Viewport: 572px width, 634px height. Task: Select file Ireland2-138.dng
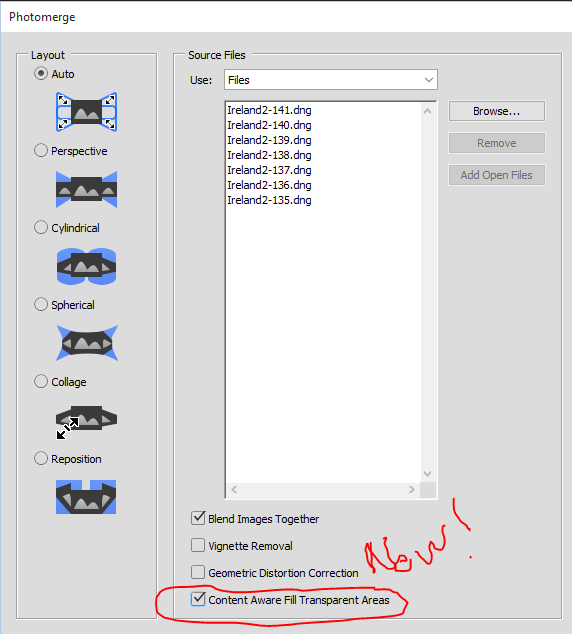pos(269,155)
